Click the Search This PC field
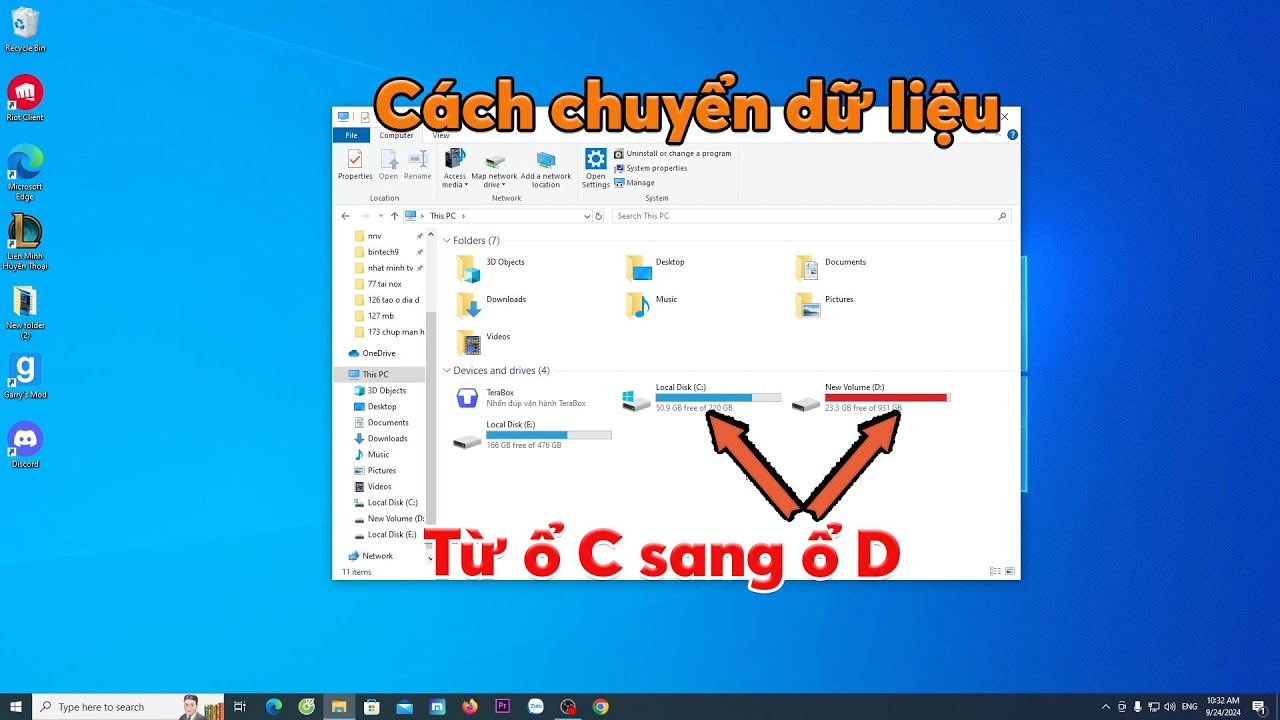The image size is (1280, 720). tap(810, 216)
